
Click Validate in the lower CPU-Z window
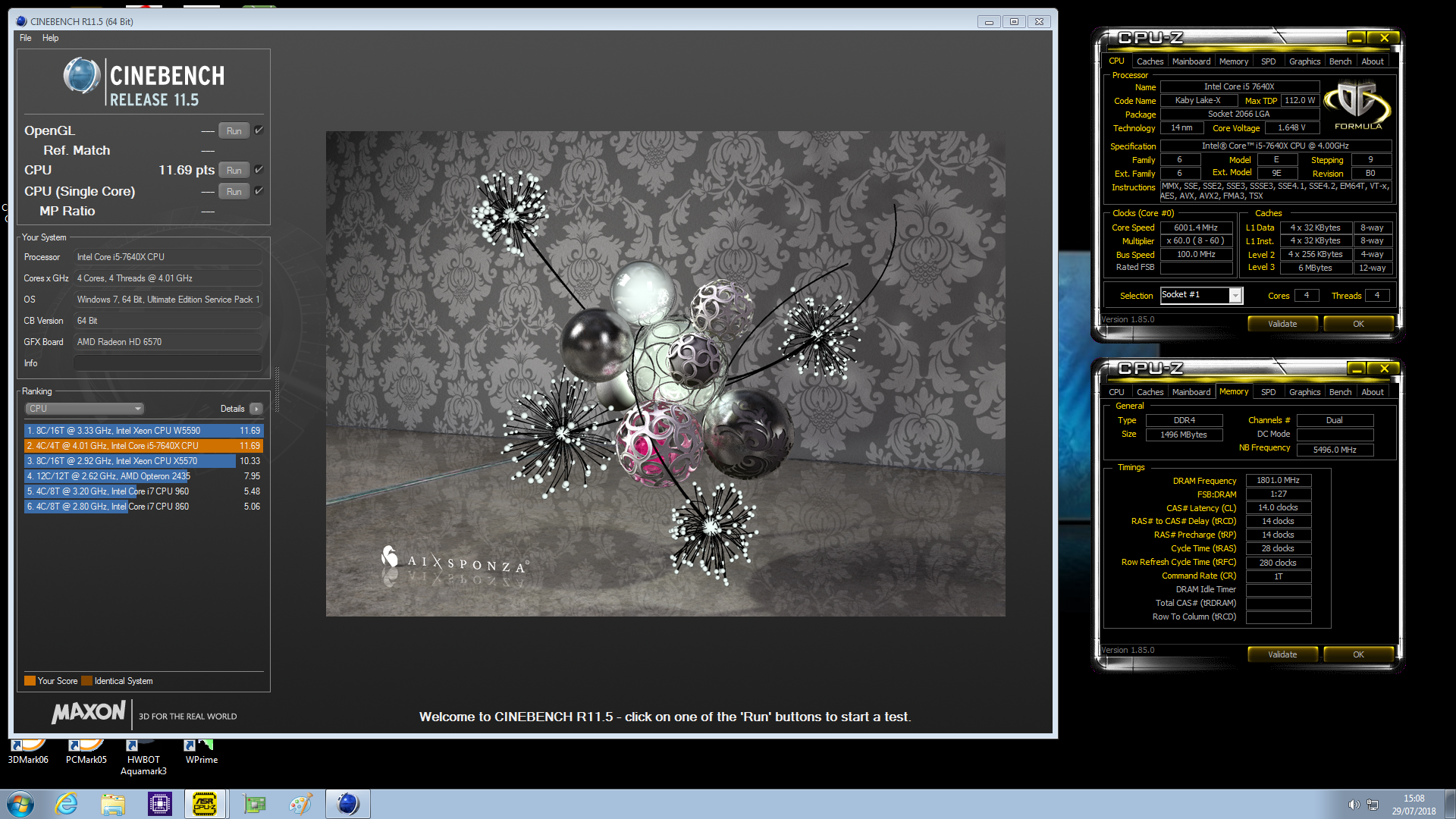coord(1282,654)
